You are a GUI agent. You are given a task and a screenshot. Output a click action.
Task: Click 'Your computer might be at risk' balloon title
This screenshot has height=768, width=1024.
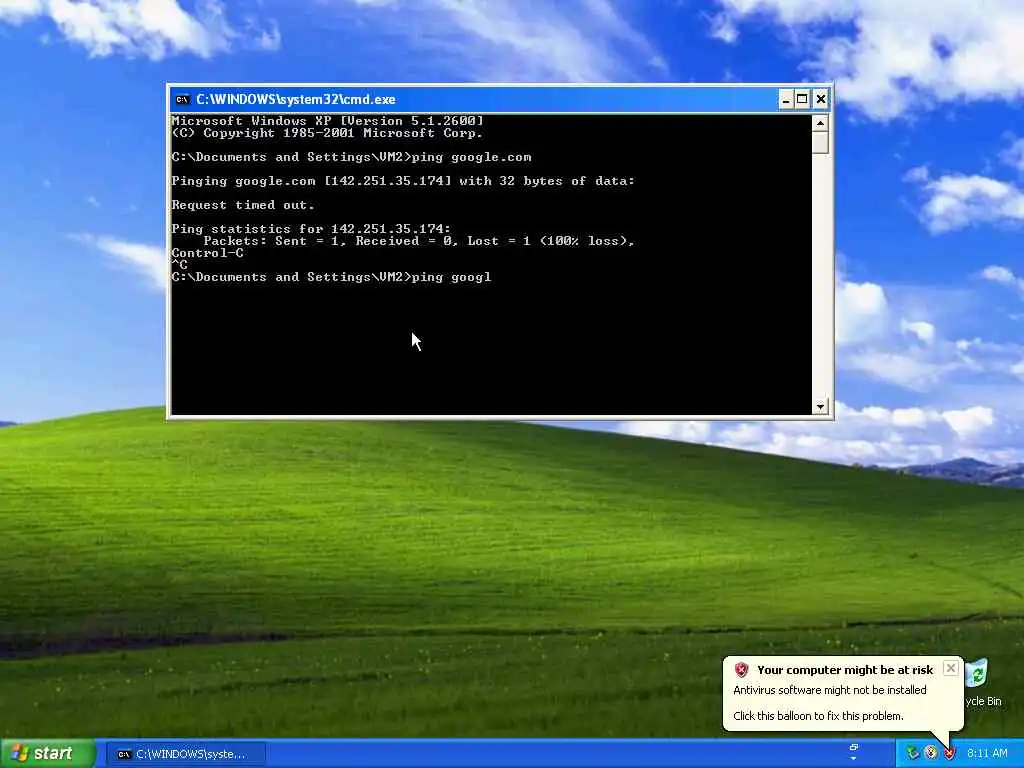[845, 670]
